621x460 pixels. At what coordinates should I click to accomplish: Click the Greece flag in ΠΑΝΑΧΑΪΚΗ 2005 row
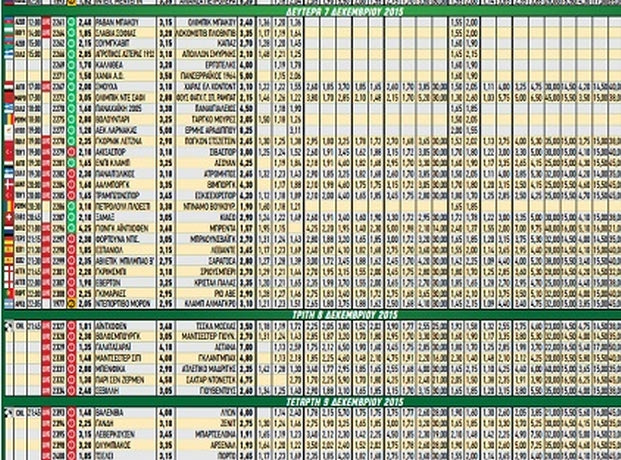pos(8,109)
